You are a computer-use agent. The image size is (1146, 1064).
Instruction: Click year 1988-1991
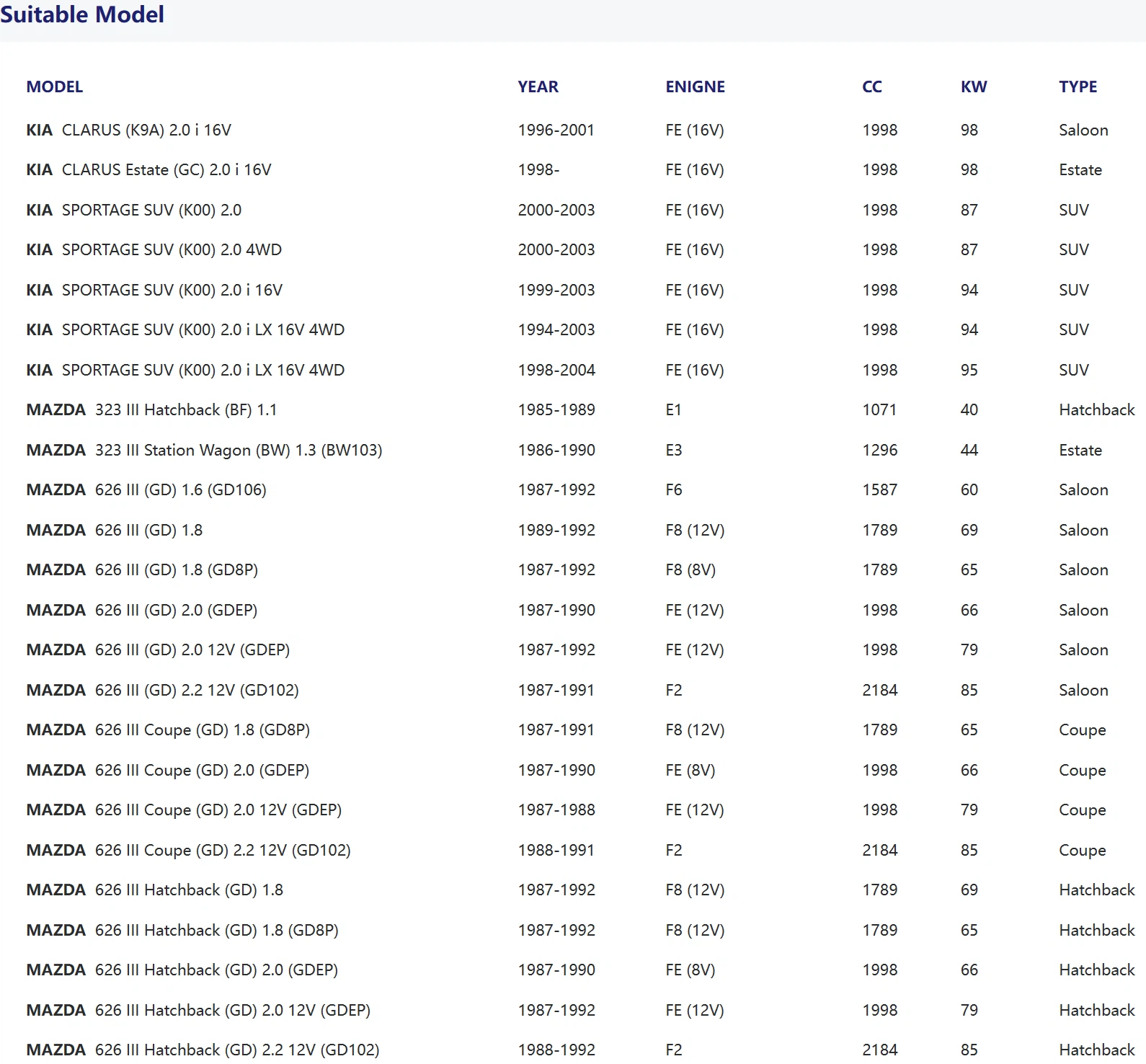tap(556, 850)
